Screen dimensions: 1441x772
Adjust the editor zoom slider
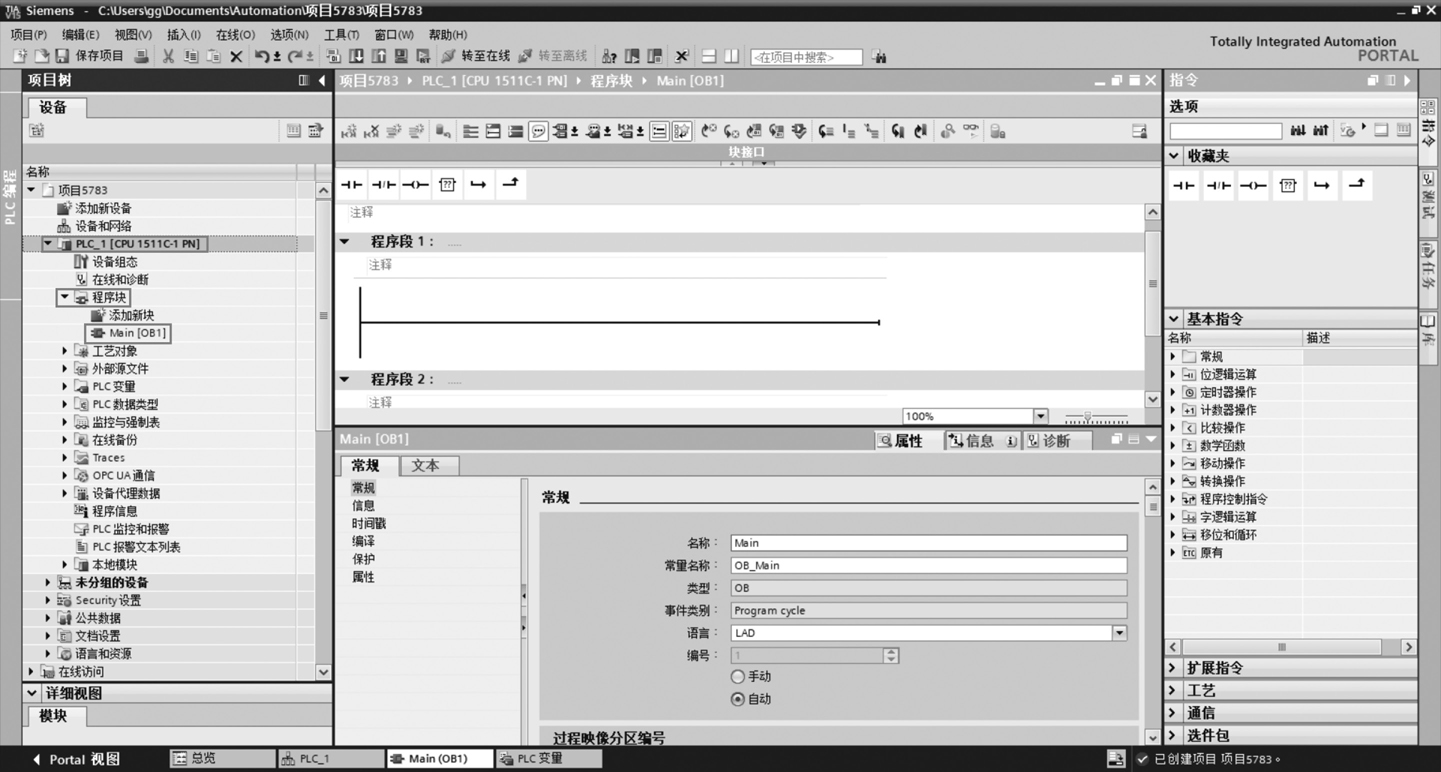click(x=1088, y=417)
